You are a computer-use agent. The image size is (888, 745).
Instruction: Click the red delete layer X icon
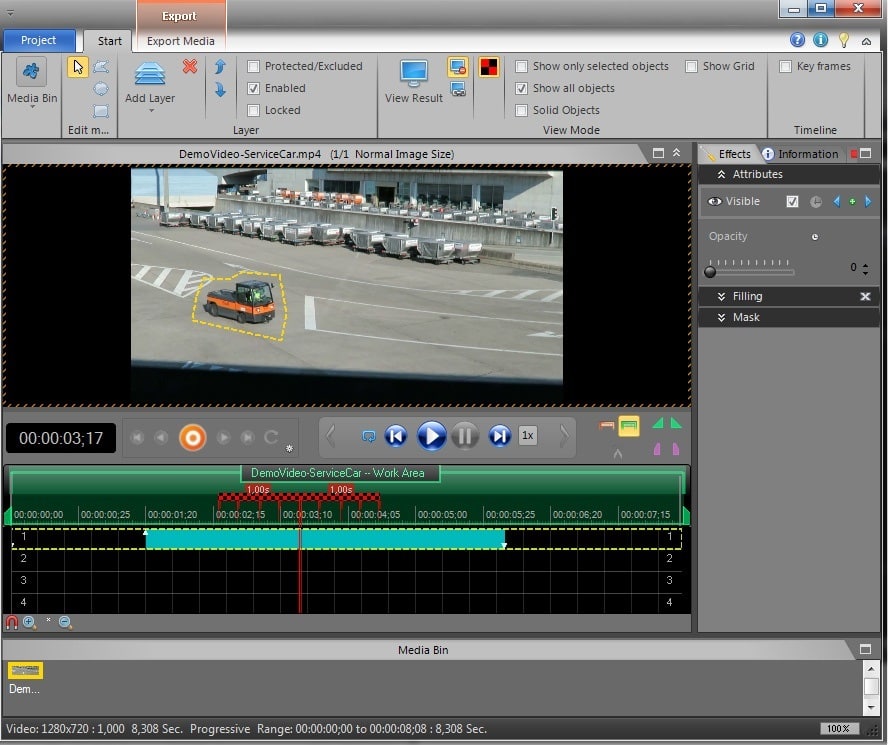click(190, 66)
